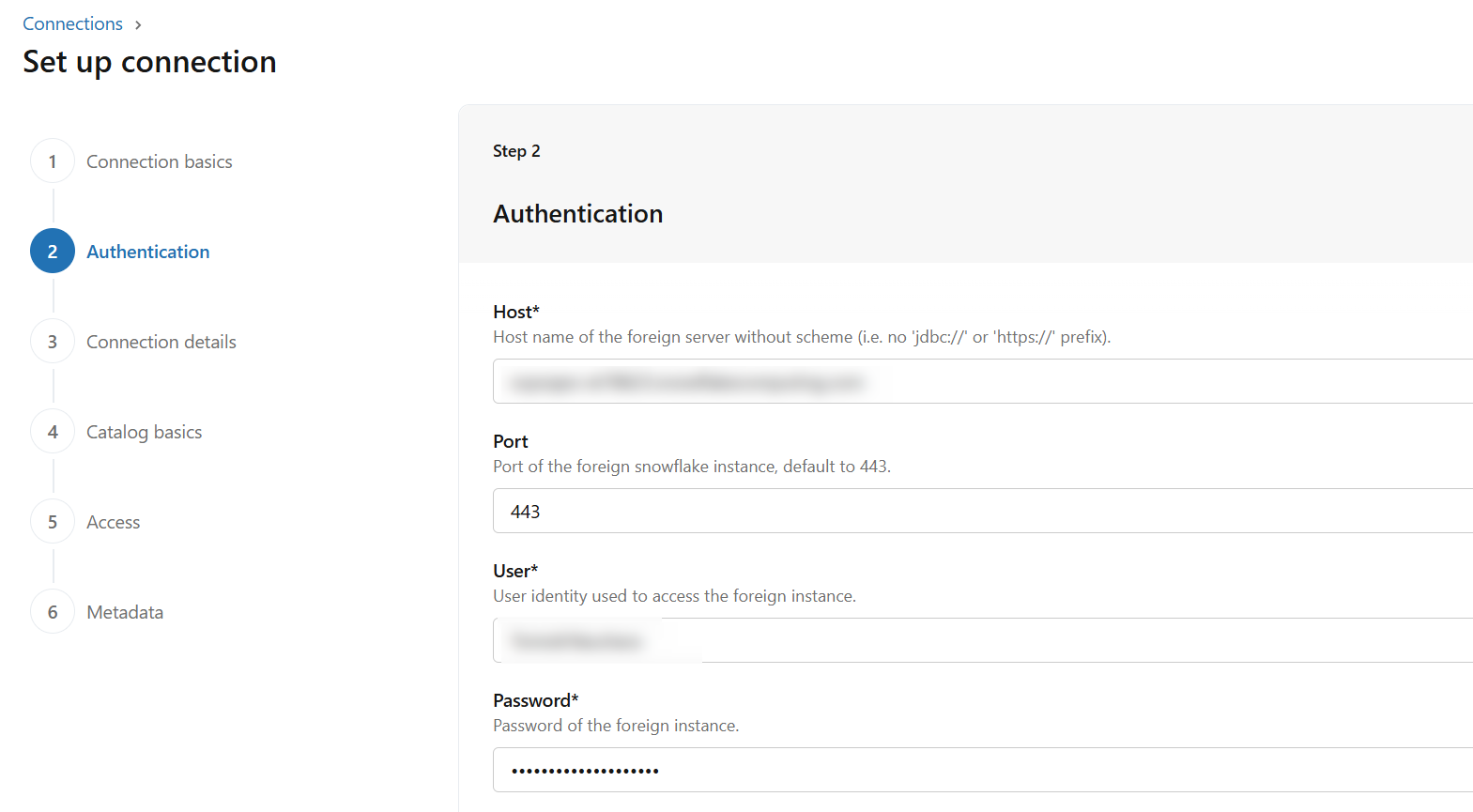Go to the Catalog basics step
Image resolution: width=1473 pixels, height=812 pixels.
pos(144,432)
